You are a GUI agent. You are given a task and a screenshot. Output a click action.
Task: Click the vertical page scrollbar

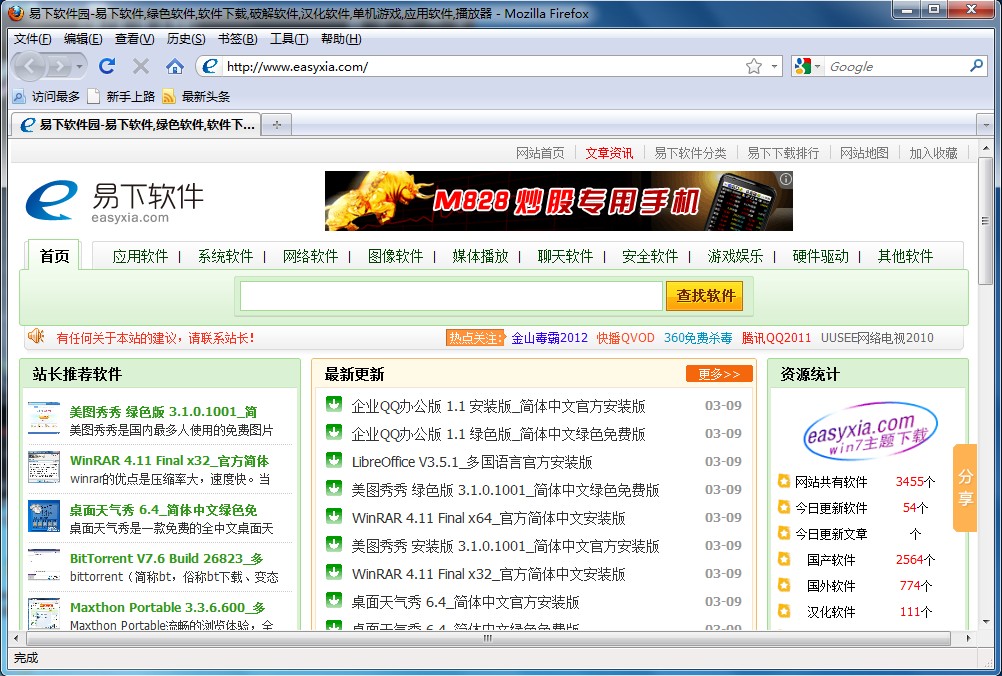point(985,400)
